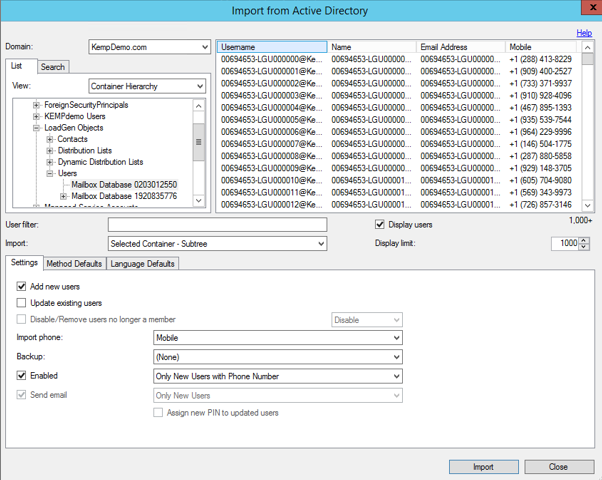Switch to the Settings tab

24,263
